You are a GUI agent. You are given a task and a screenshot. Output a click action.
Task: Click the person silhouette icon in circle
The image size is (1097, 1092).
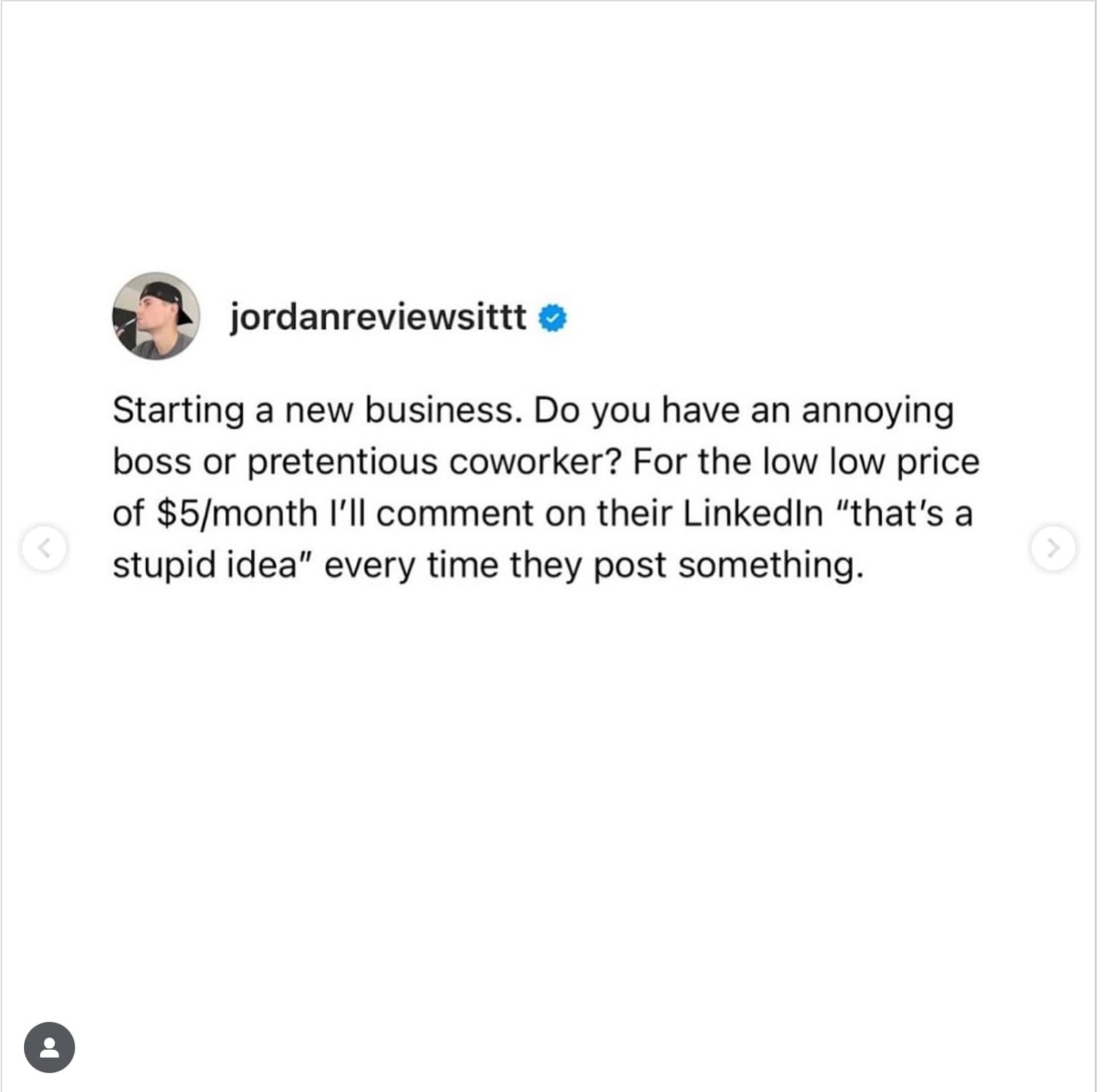[x=50, y=1047]
